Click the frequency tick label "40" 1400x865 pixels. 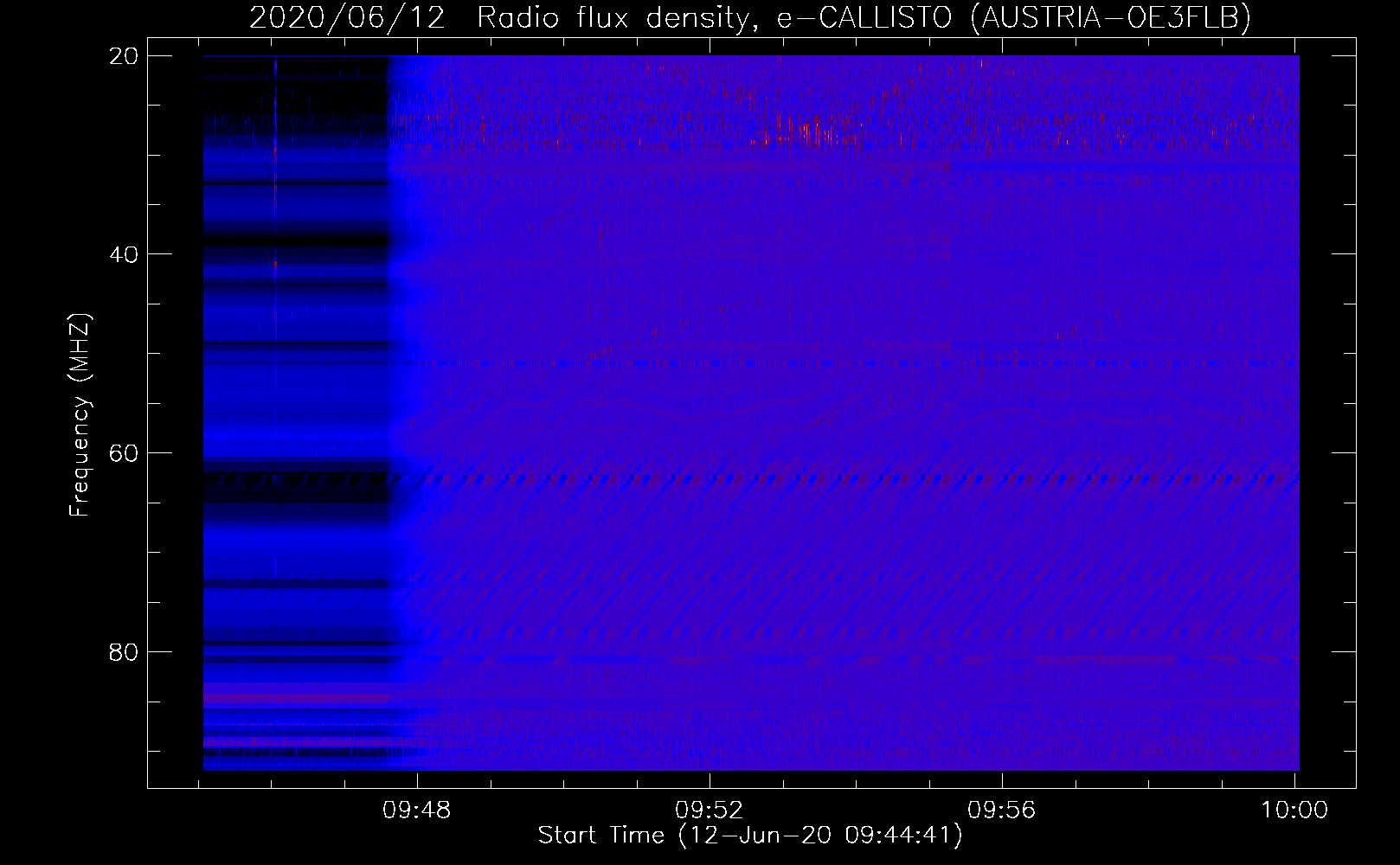click(x=123, y=254)
